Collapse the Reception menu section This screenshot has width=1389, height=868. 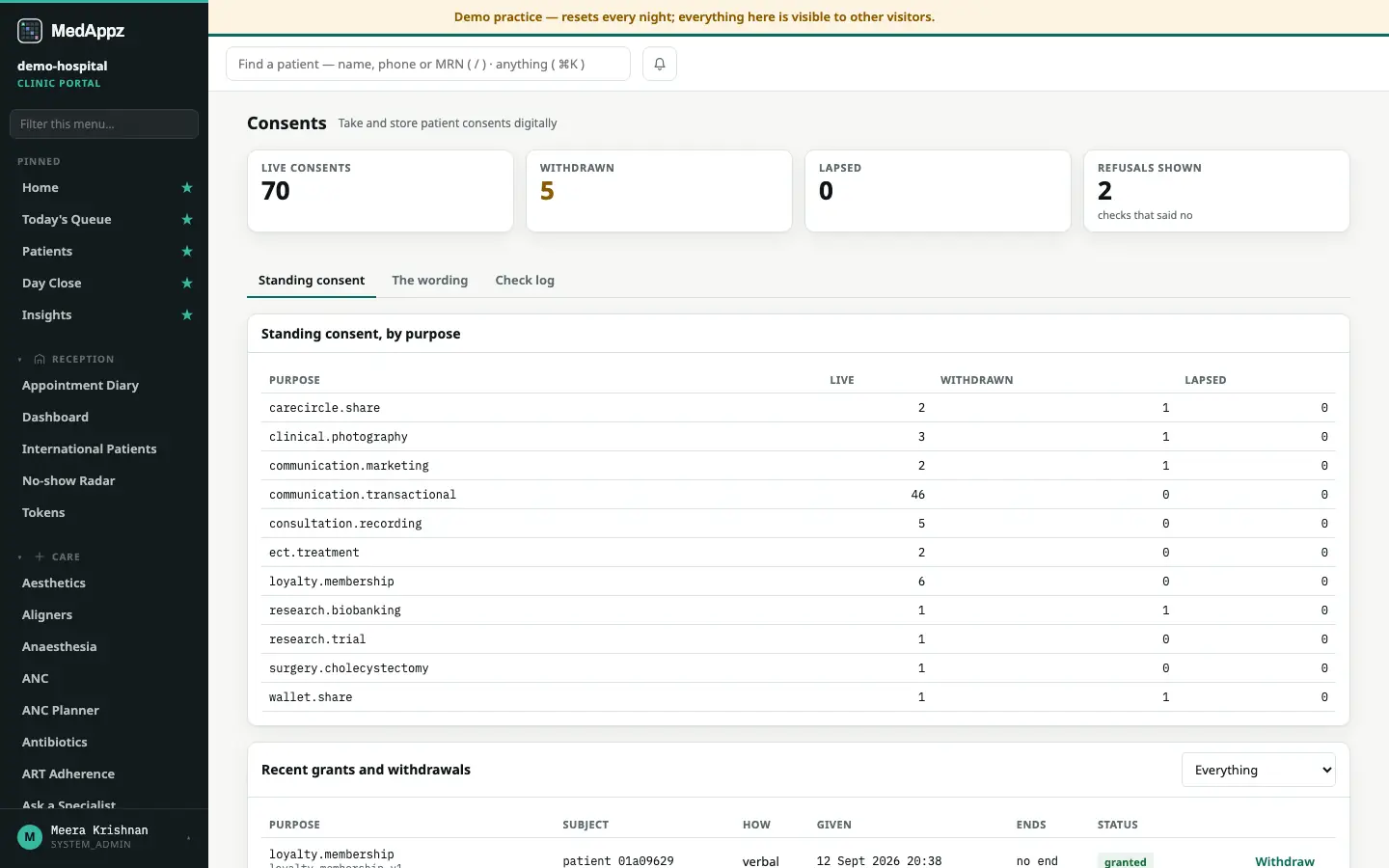(19, 360)
